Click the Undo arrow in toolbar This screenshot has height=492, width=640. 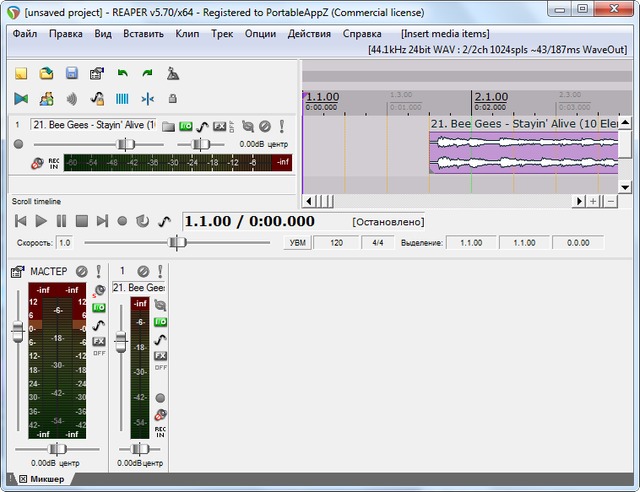123,74
